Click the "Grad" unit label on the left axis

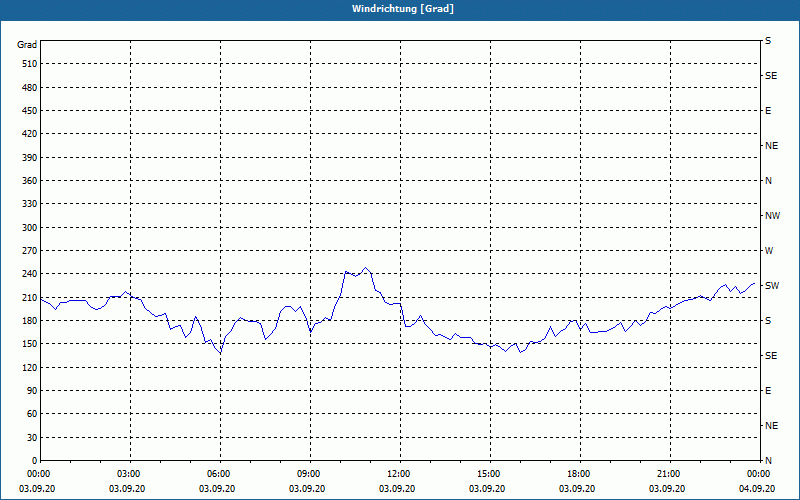(27, 45)
